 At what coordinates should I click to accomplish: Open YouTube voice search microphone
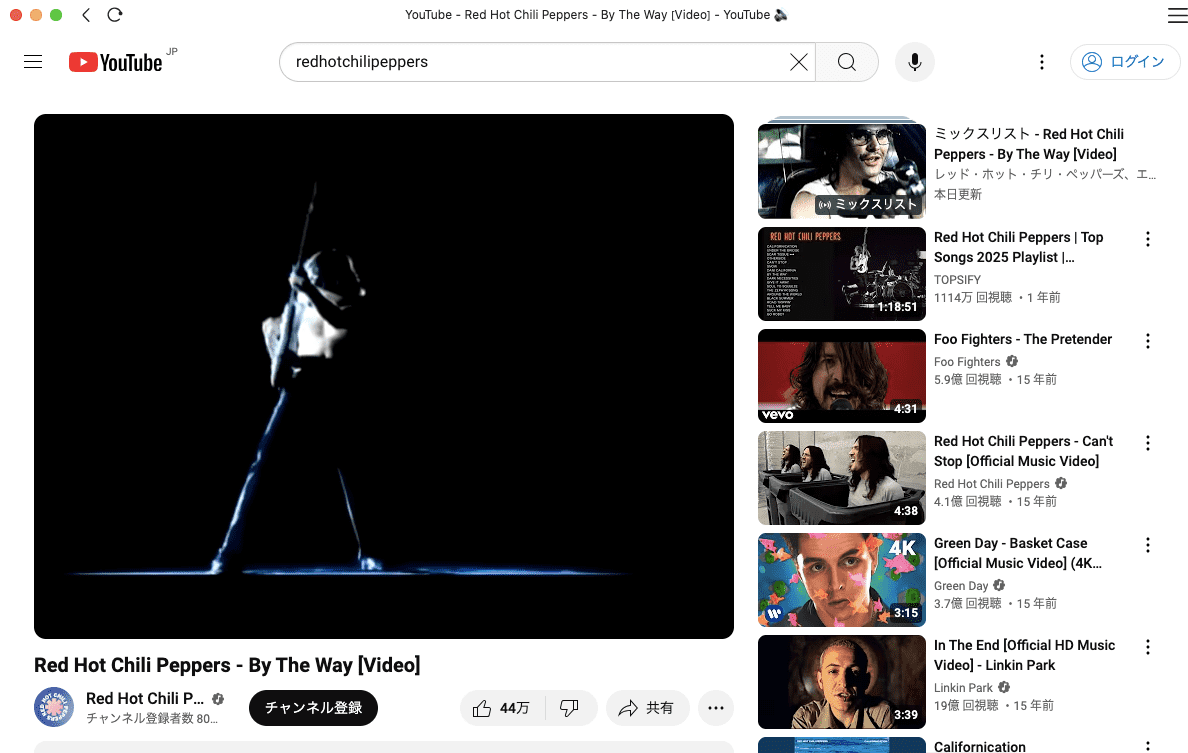pos(914,62)
